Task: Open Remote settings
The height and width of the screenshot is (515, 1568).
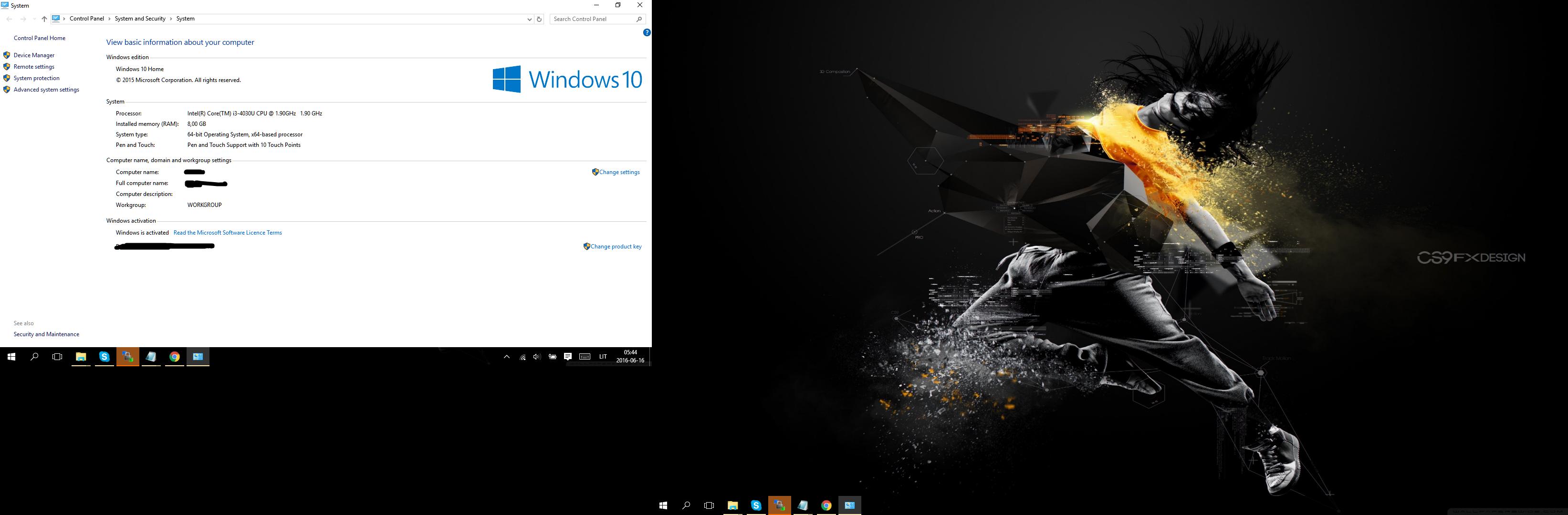Action: click(34, 67)
